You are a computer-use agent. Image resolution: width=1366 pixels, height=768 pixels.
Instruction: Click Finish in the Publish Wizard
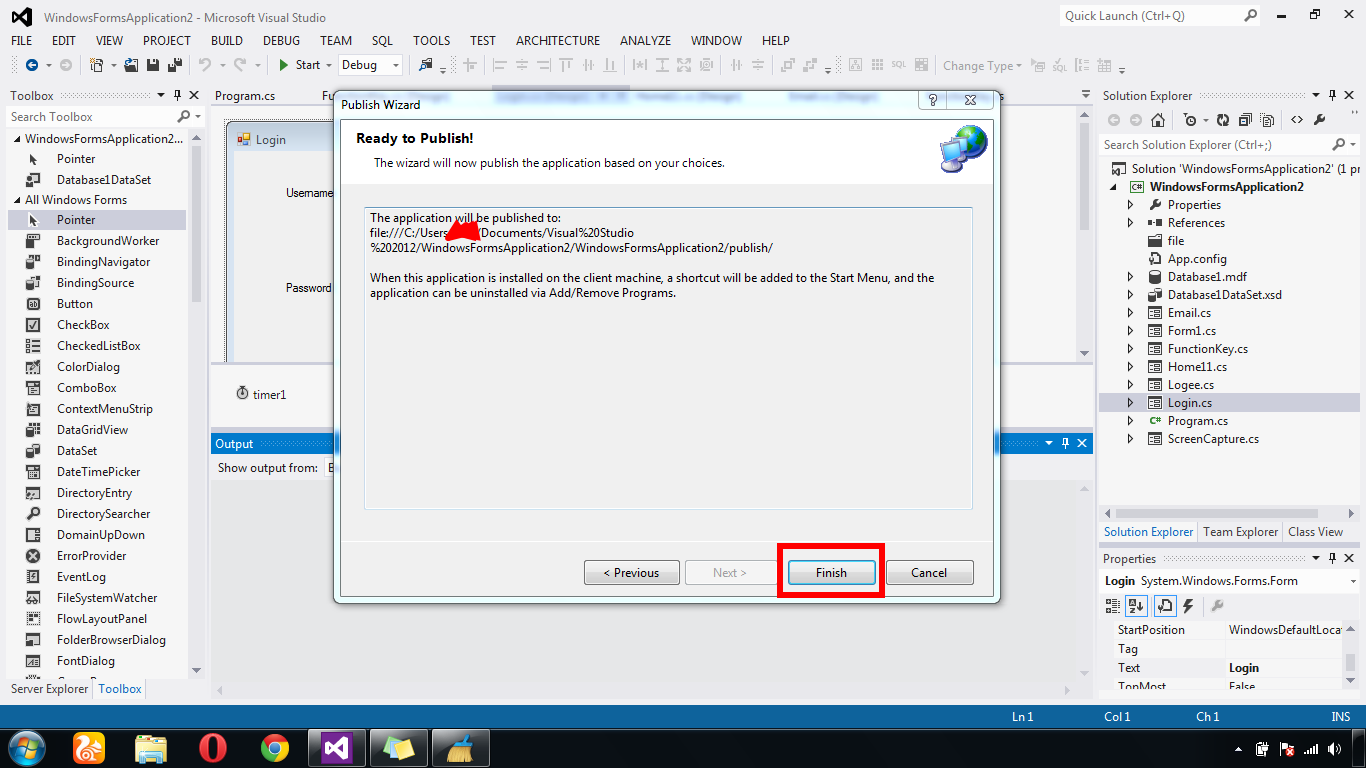pyautogui.click(x=831, y=573)
